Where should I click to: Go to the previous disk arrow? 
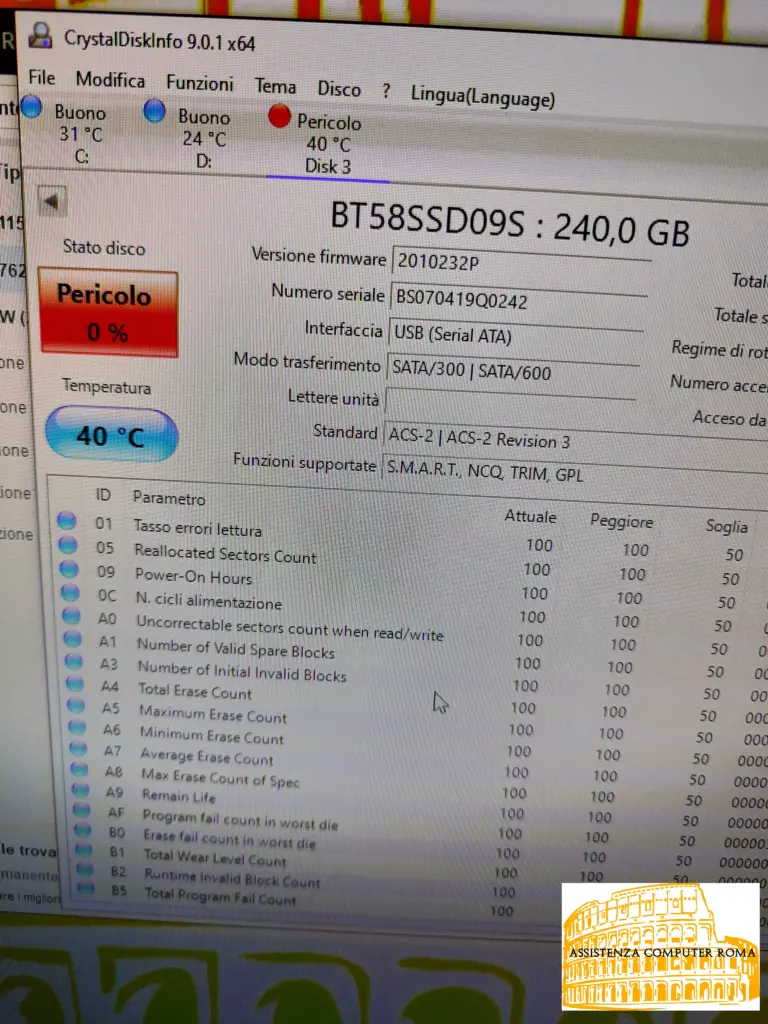52,202
